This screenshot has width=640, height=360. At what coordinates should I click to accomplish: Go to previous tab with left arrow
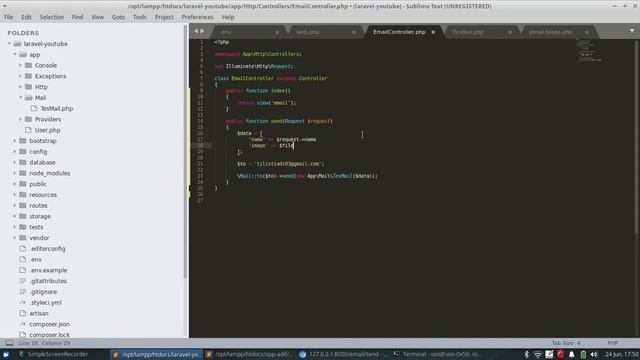point(196,31)
